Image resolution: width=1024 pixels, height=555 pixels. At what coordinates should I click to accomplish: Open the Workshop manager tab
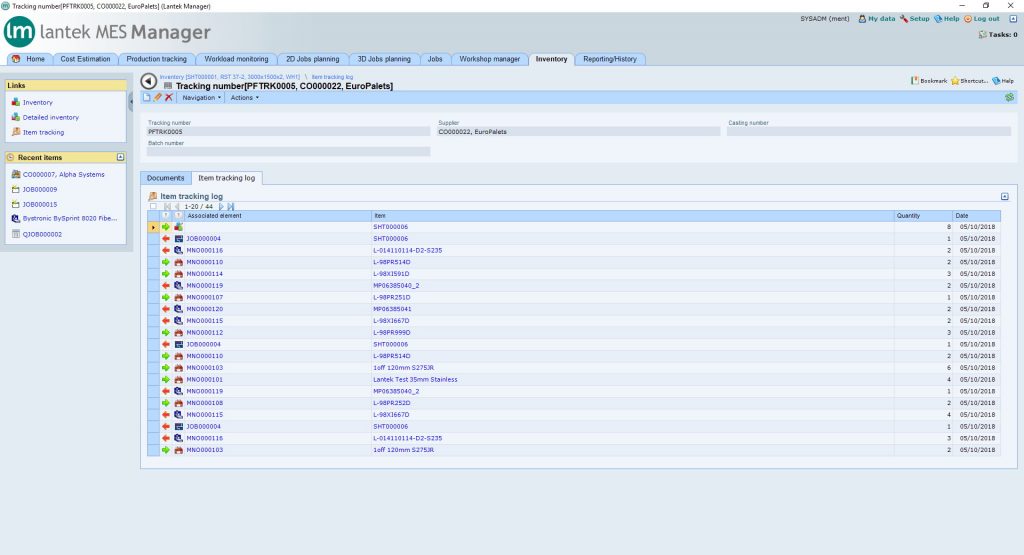[490, 59]
